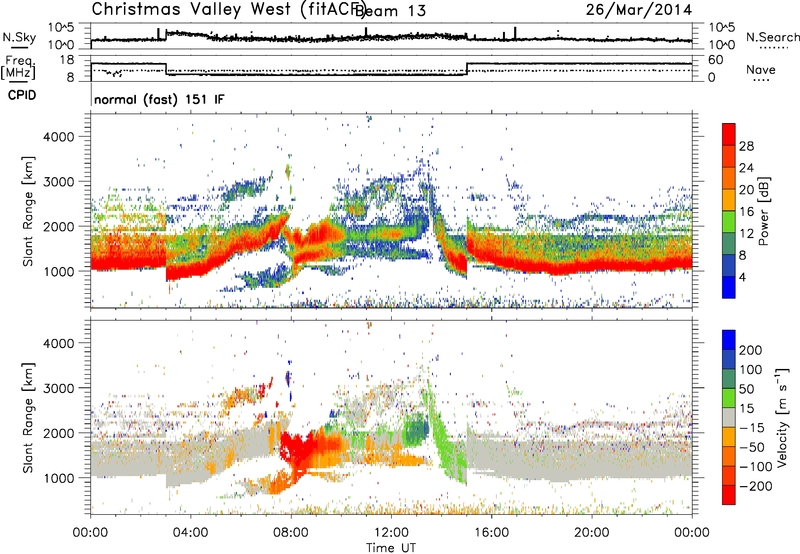This screenshot has height=554, width=800.
Task: Click the "Freq. [MHz]" axis label
Action: (x=18, y=67)
